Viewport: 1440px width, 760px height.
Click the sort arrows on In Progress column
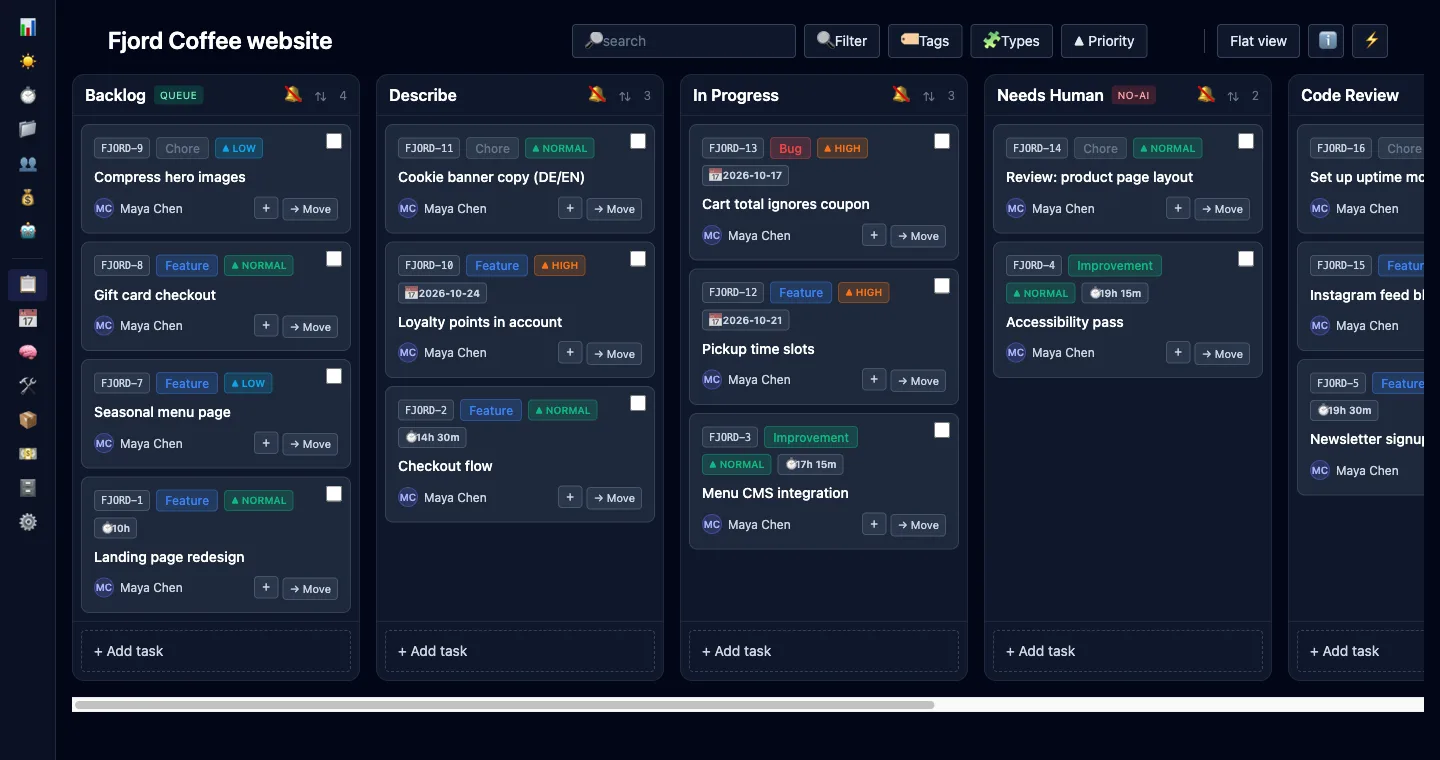pos(929,96)
